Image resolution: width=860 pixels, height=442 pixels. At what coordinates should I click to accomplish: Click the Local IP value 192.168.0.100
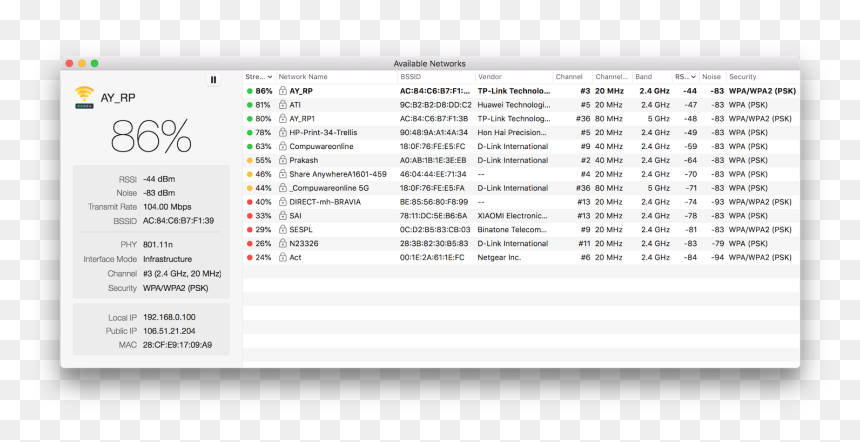coord(169,318)
